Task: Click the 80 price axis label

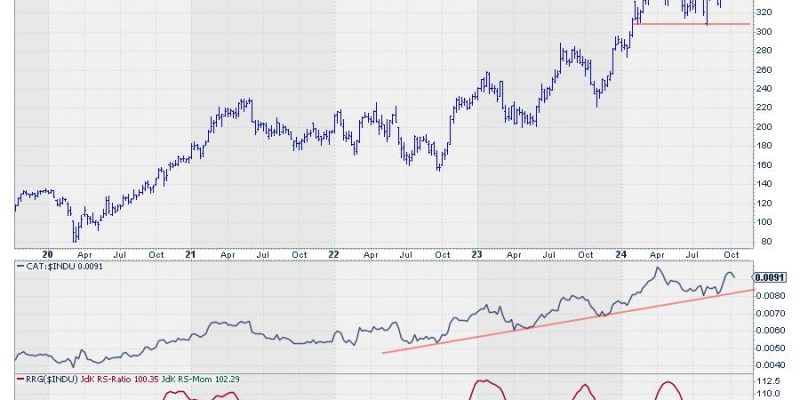Action: (x=764, y=241)
